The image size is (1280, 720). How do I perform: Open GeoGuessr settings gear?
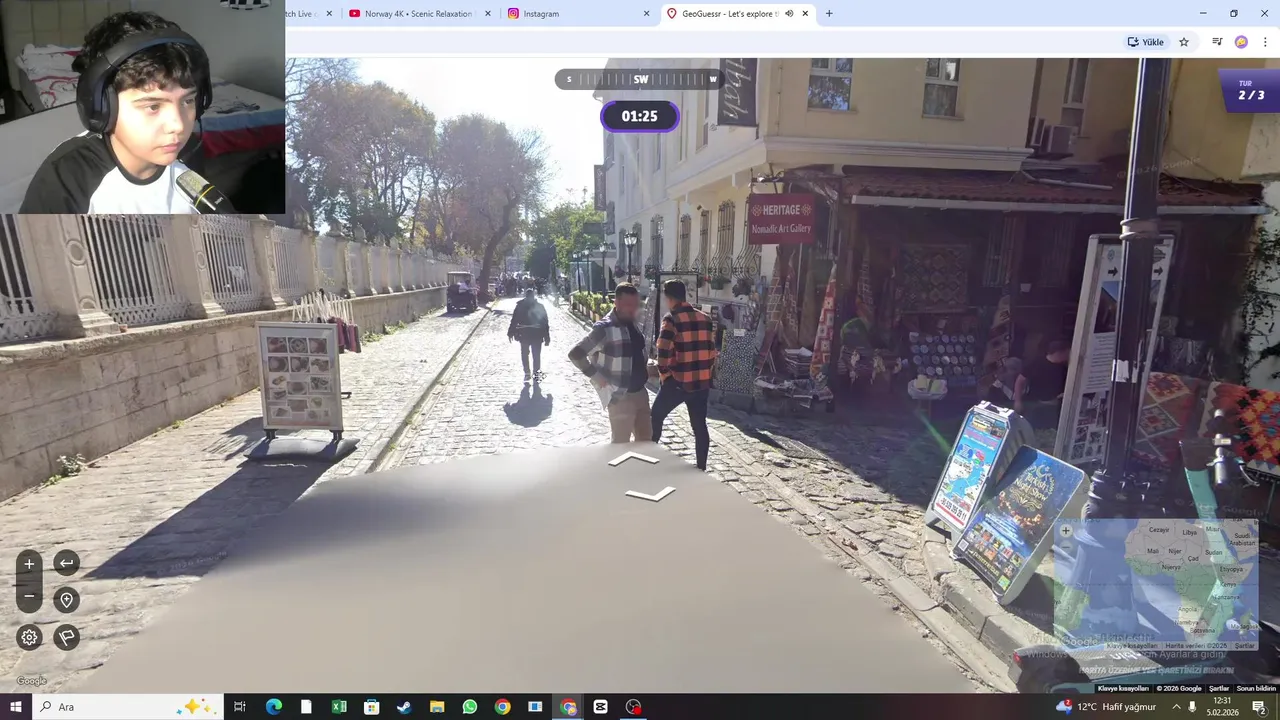(29, 637)
